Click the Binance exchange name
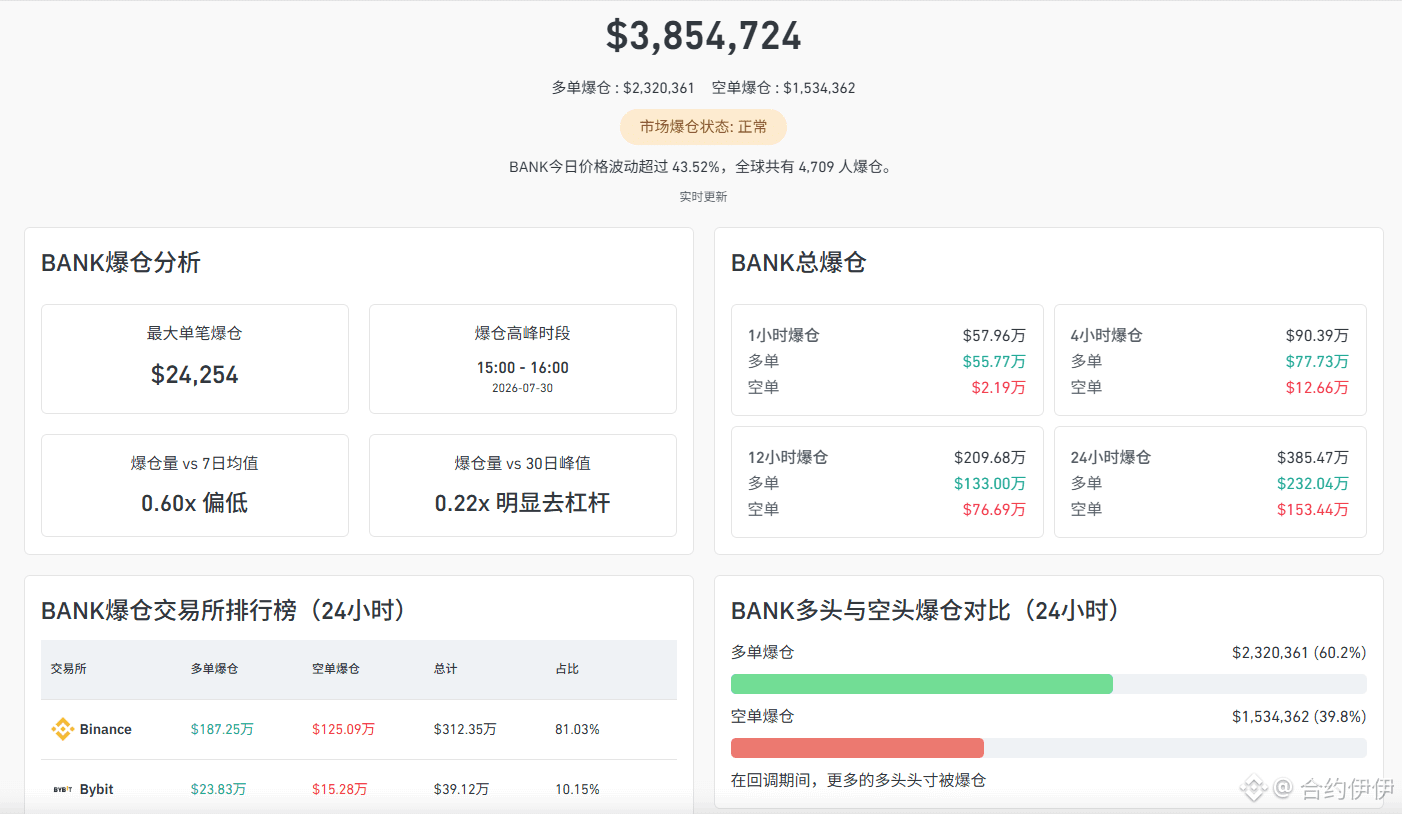Image resolution: width=1402 pixels, height=814 pixels. tap(106, 729)
